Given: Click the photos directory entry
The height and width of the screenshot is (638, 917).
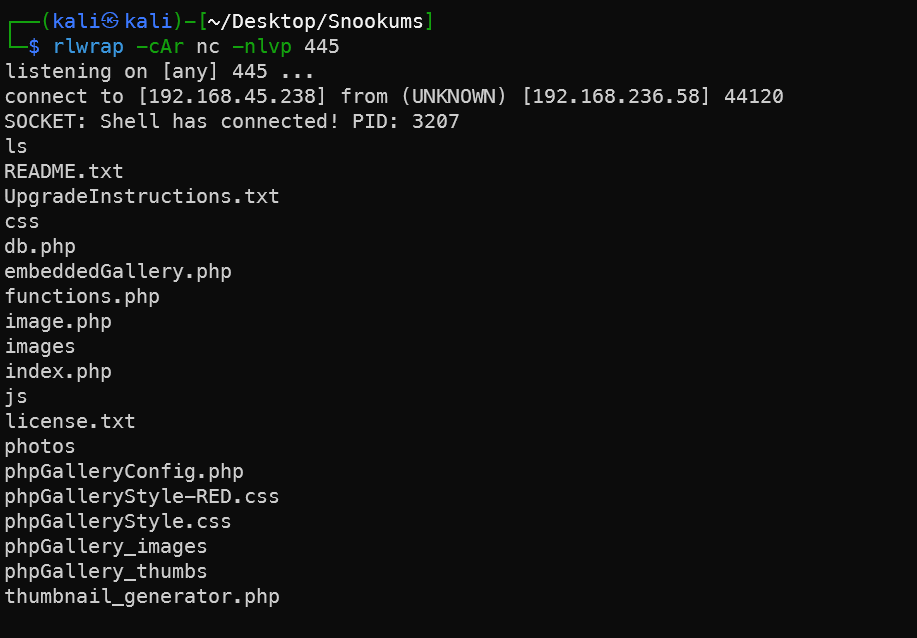Looking at the screenshot, I should pos(40,447).
